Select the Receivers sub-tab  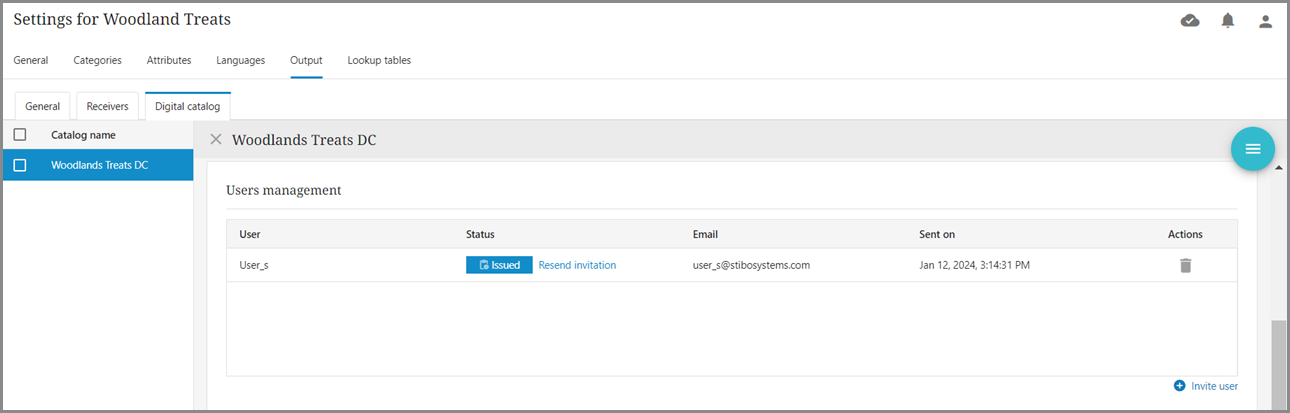[x=107, y=106]
